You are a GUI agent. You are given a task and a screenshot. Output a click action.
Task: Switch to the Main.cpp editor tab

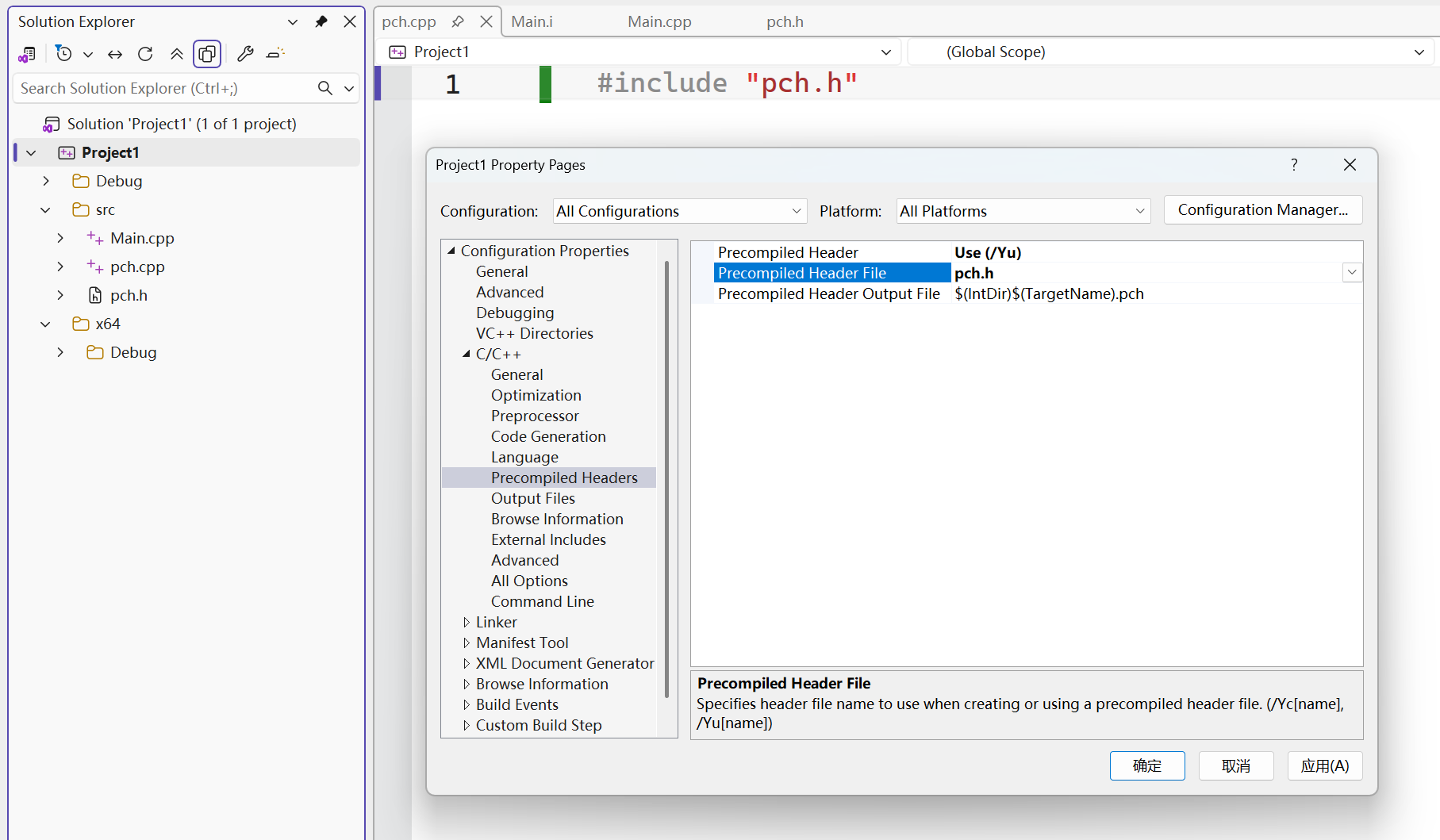click(x=660, y=22)
